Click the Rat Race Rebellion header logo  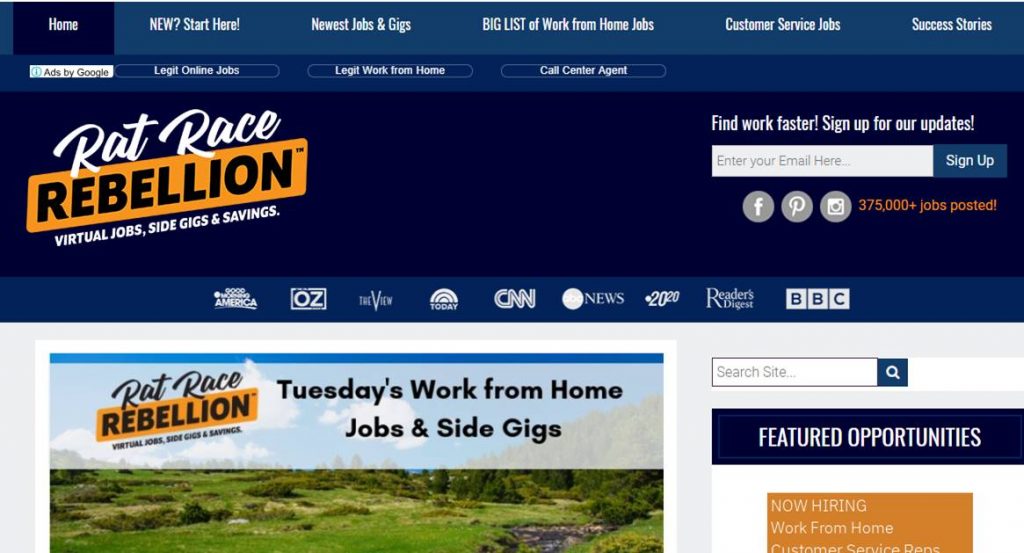tap(167, 178)
